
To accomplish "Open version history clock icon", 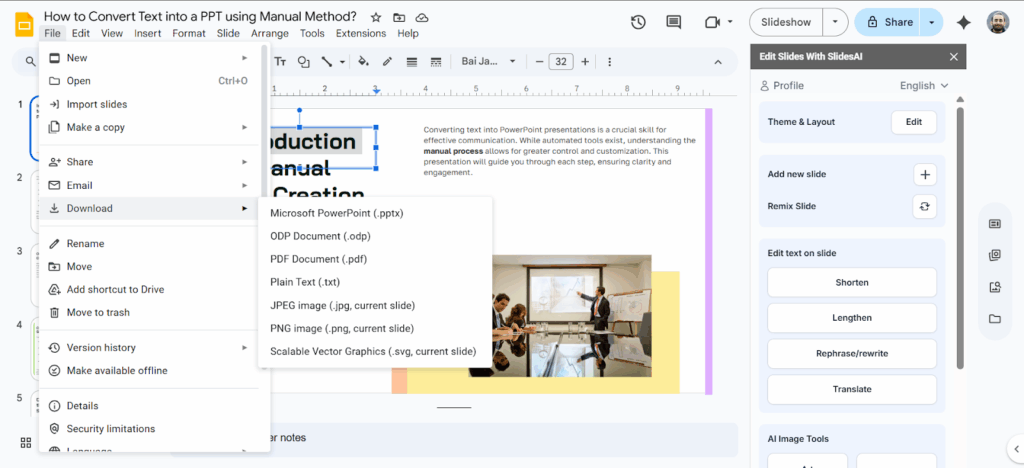I will point(638,22).
